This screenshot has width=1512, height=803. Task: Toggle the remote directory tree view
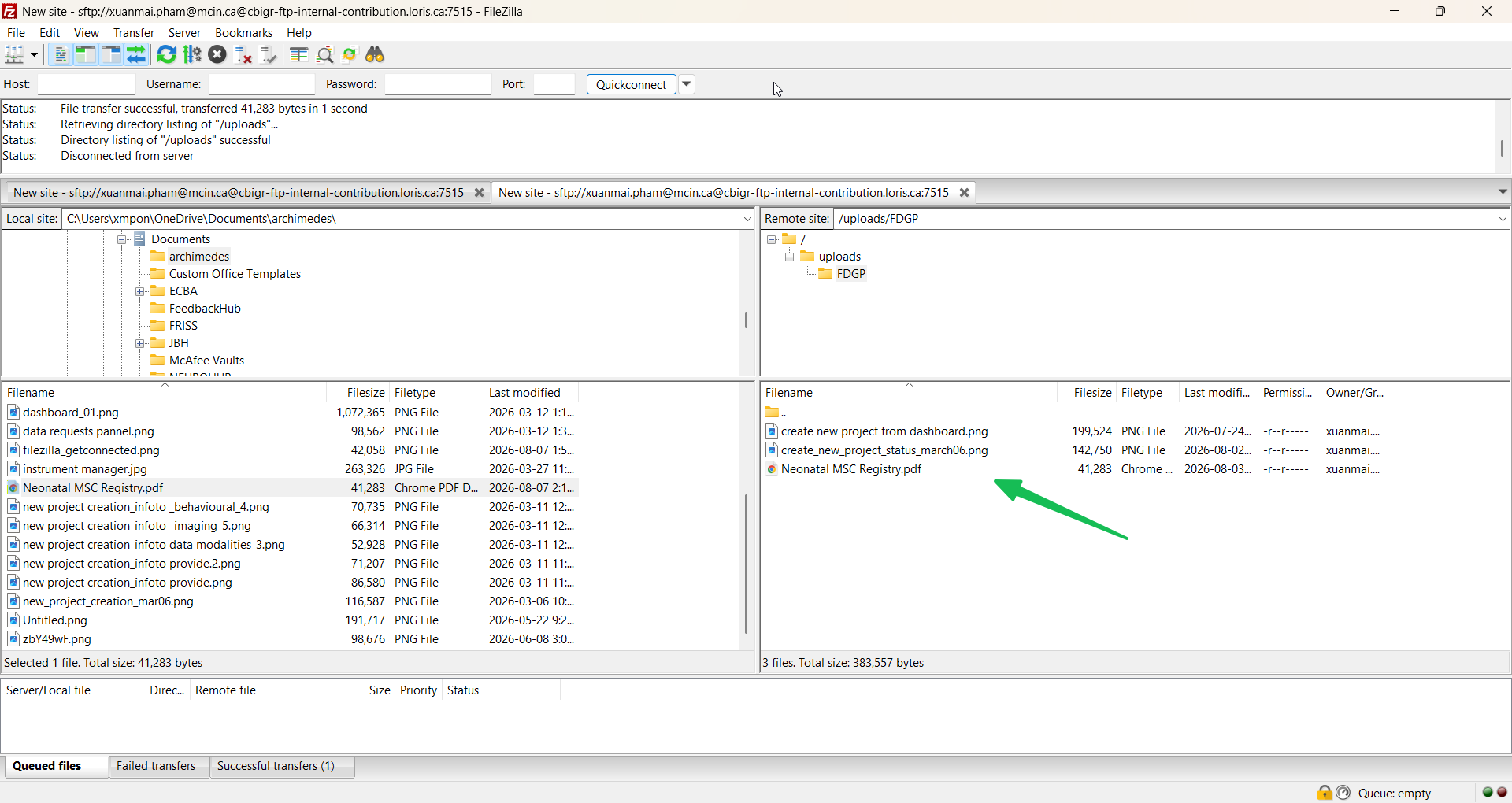(111, 54)
